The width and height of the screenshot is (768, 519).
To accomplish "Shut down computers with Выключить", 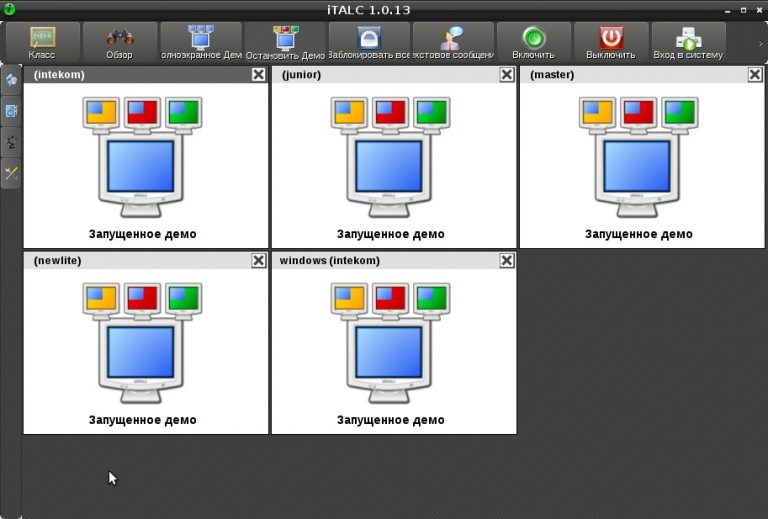I will [x=611, y=42].
